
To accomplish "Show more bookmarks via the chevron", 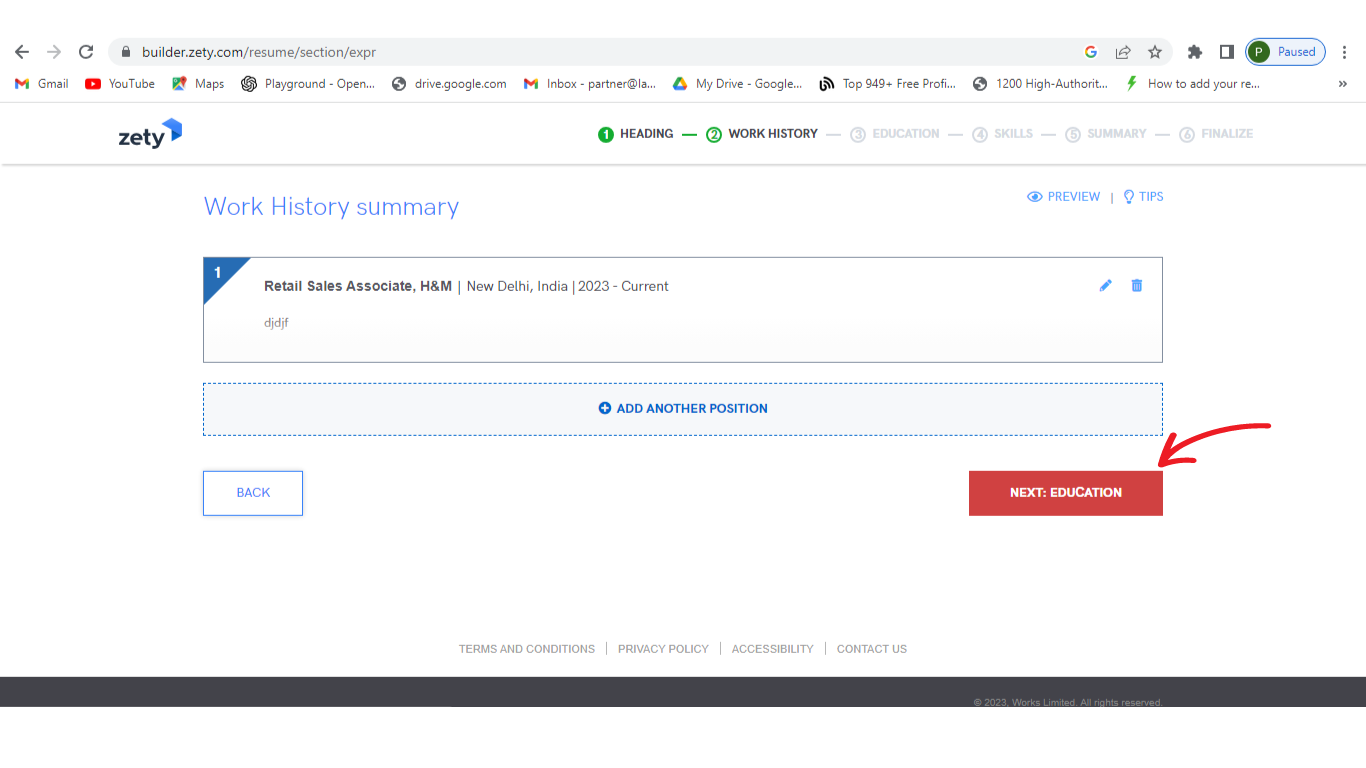I will pos(1342,84).
